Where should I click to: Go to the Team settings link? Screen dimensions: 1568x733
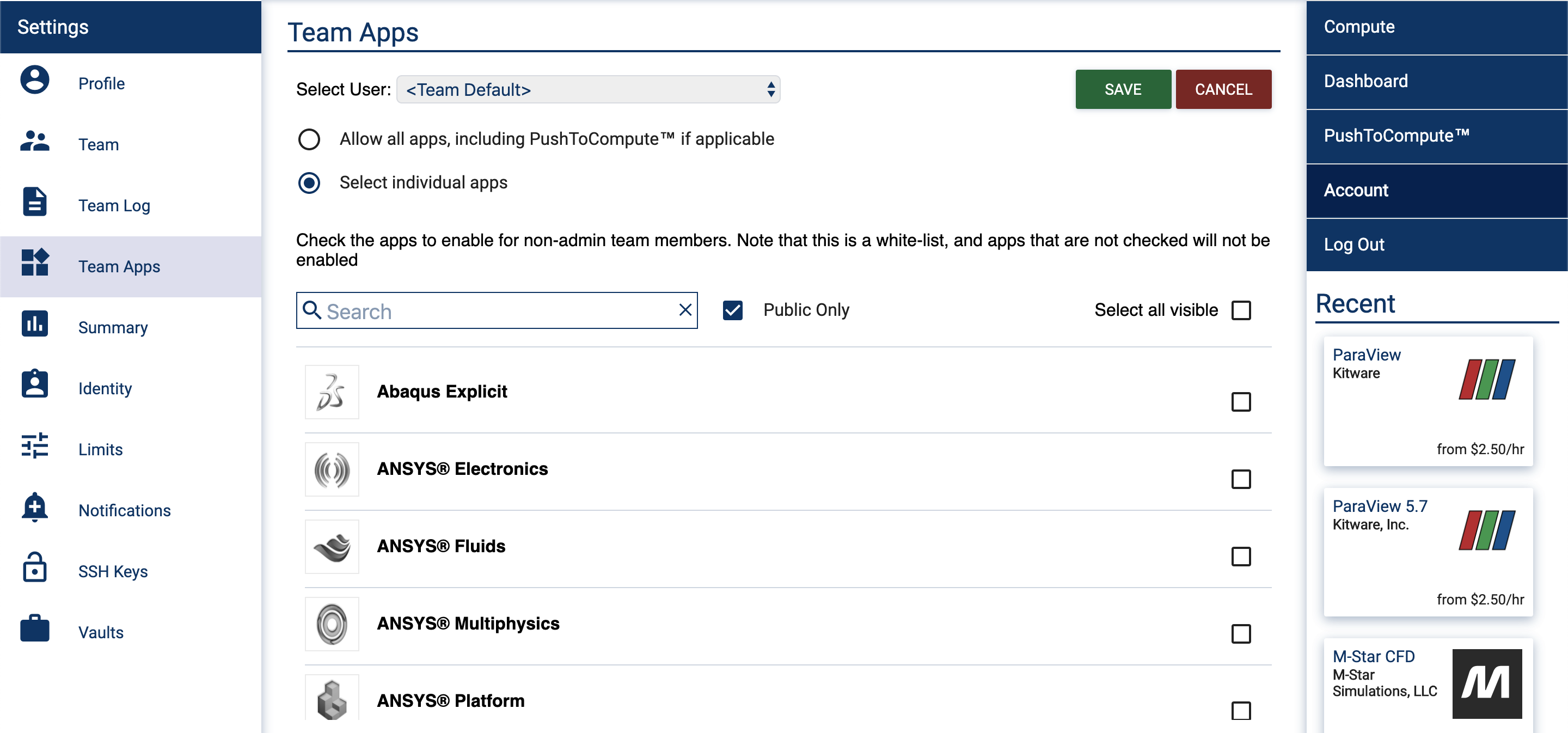(x=99, y=145)
